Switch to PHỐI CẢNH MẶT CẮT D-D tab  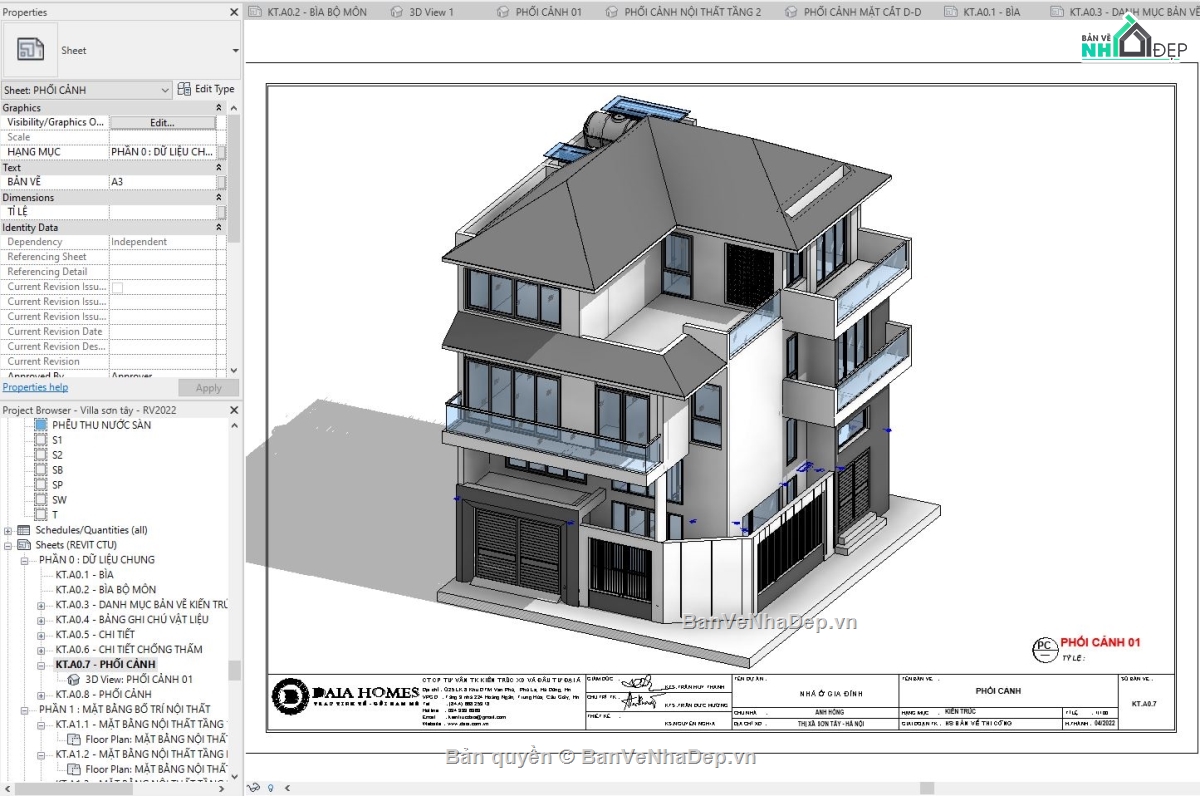point(853,12)
